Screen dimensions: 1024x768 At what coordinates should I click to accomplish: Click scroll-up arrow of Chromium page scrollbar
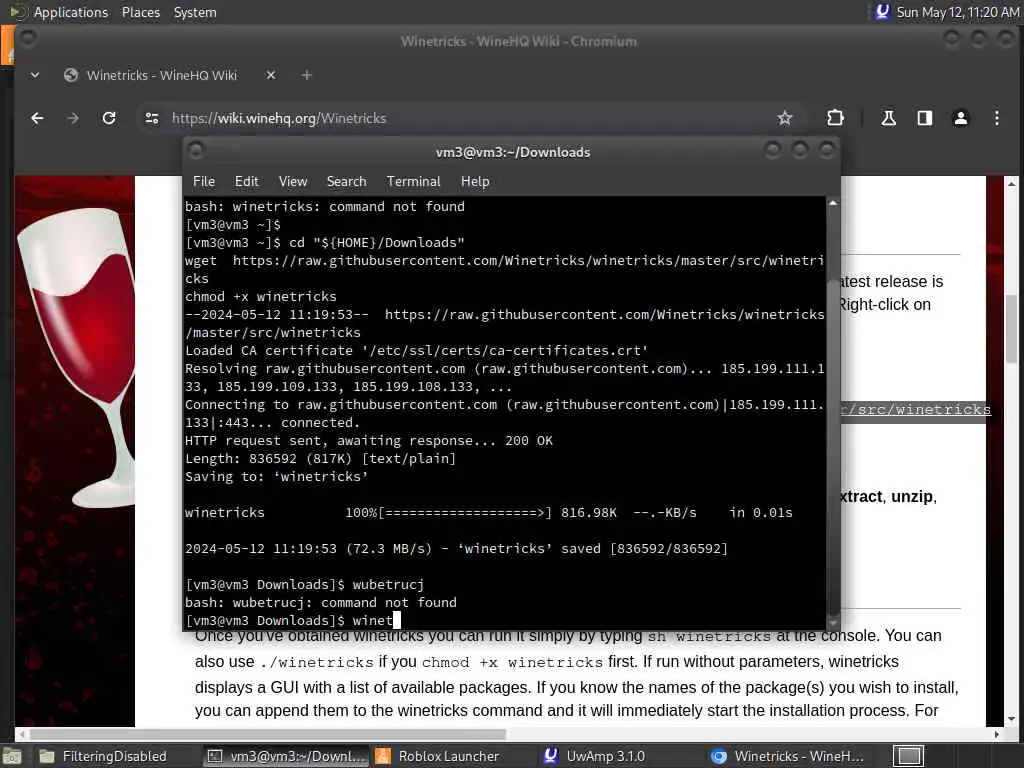(x=1011, y=184)
